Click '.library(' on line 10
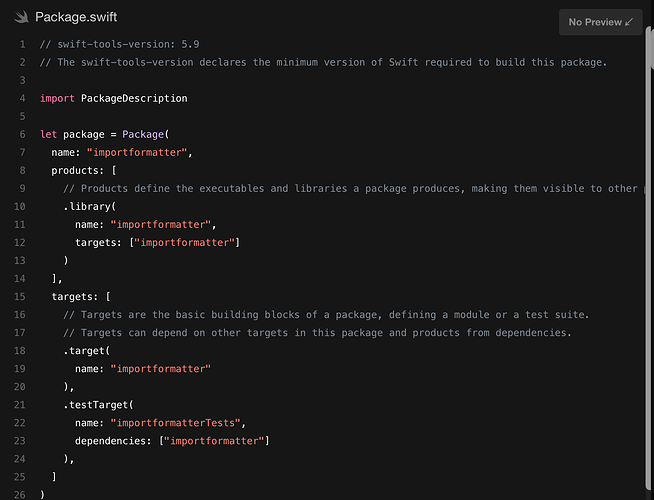 tap(90, 206)
